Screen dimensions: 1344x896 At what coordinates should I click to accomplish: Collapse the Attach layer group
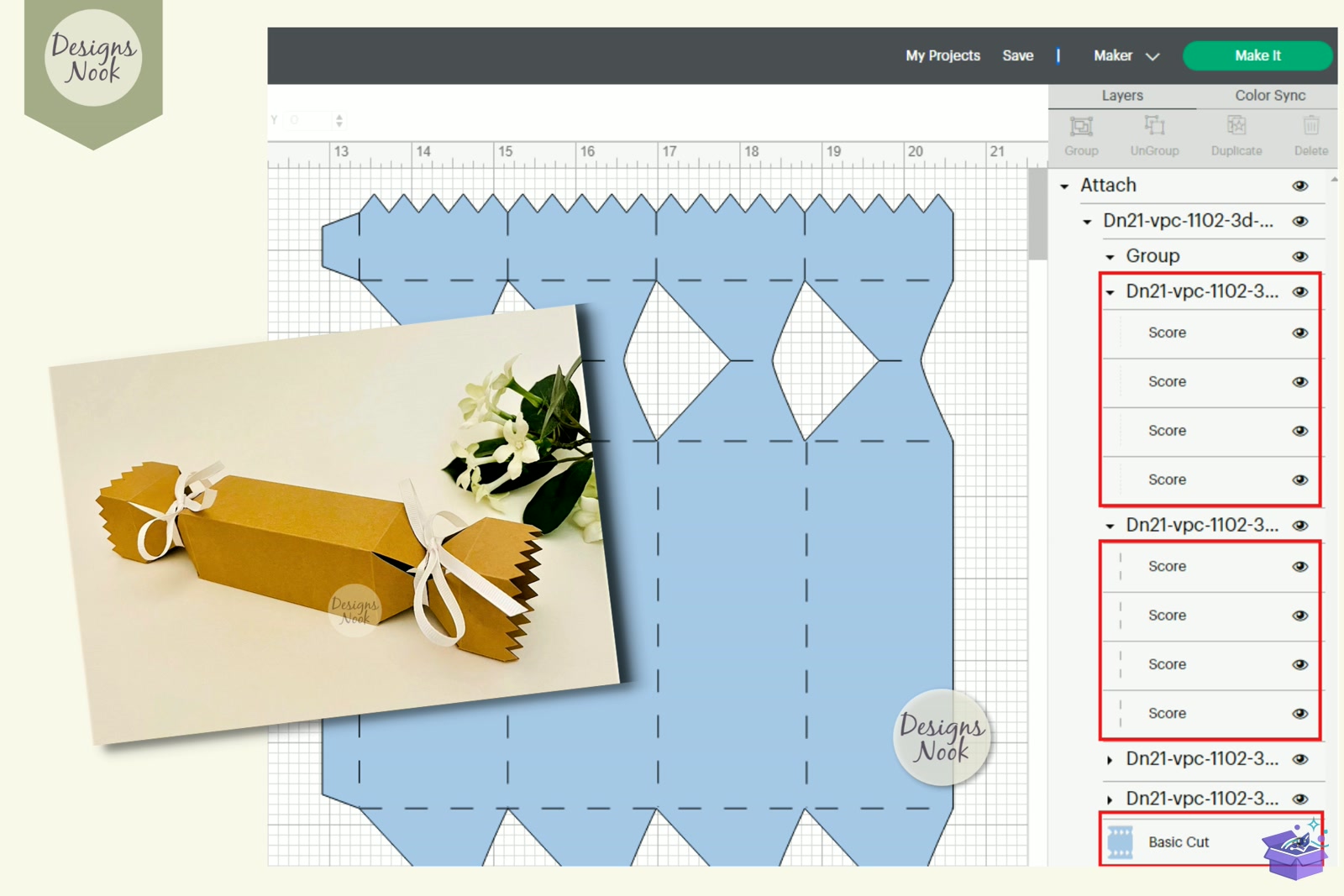point(1064,186)
